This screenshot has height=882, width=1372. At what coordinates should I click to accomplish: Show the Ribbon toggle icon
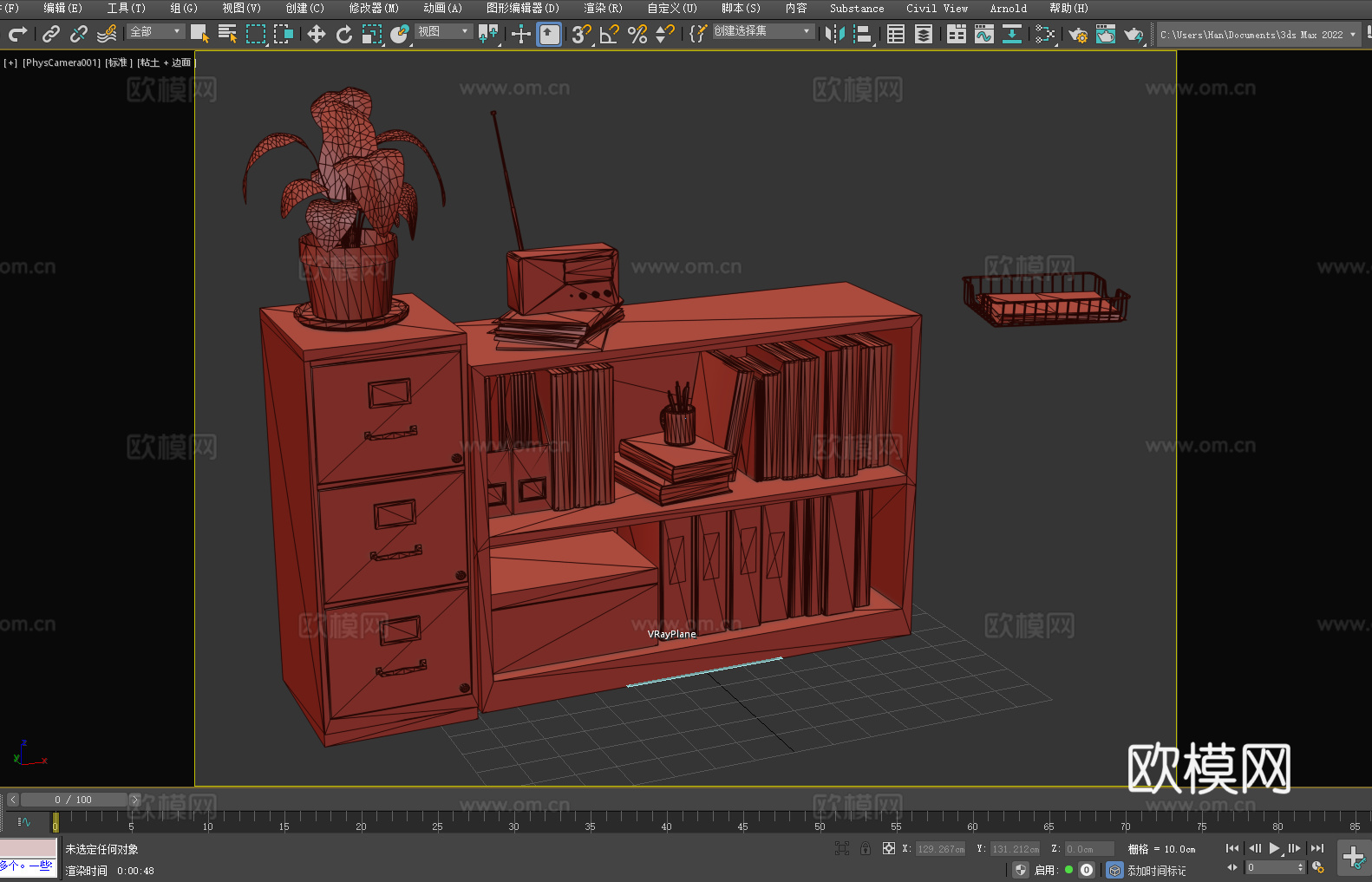click(957, 34)
